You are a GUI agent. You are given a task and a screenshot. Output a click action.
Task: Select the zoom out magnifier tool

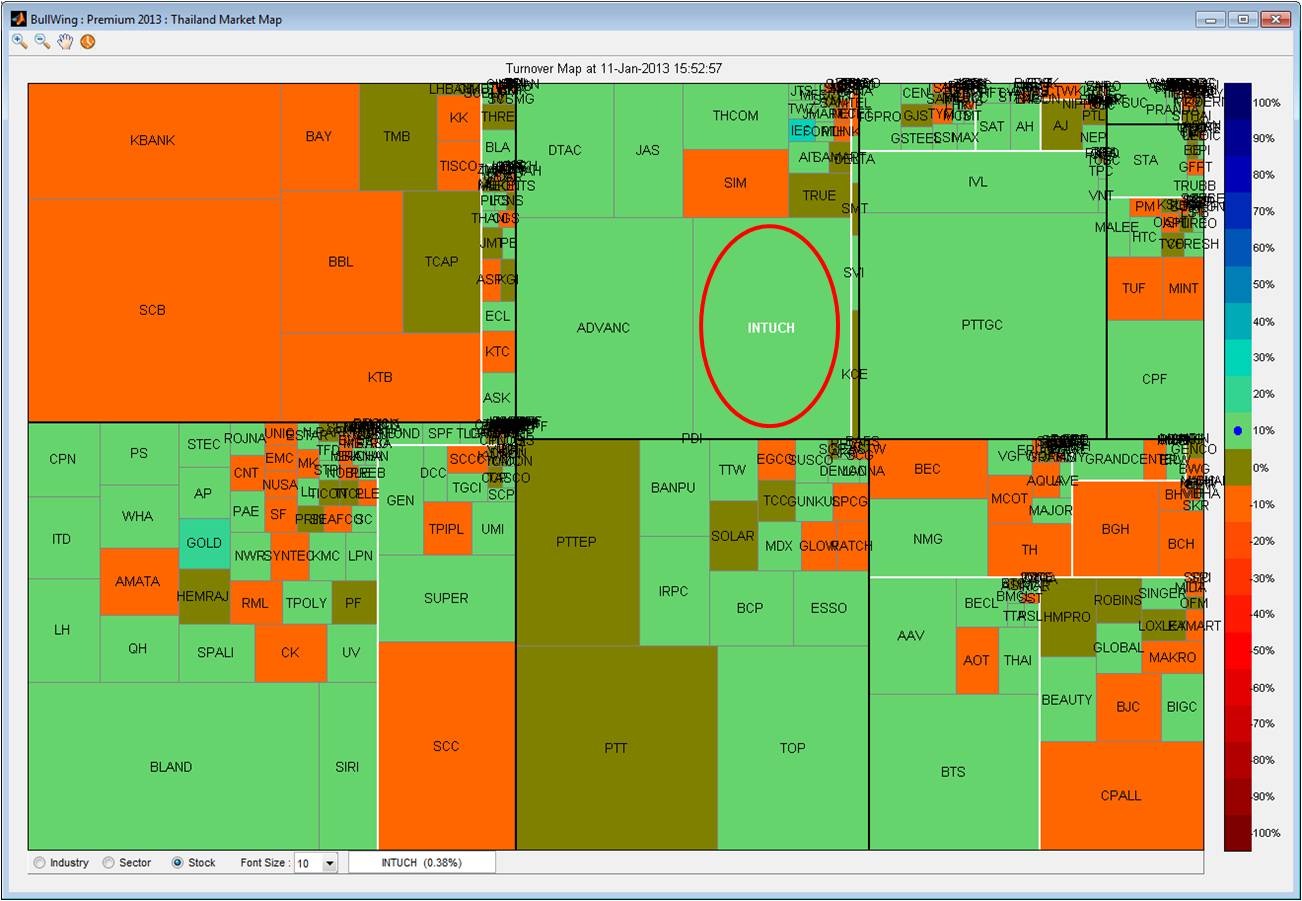42,41
